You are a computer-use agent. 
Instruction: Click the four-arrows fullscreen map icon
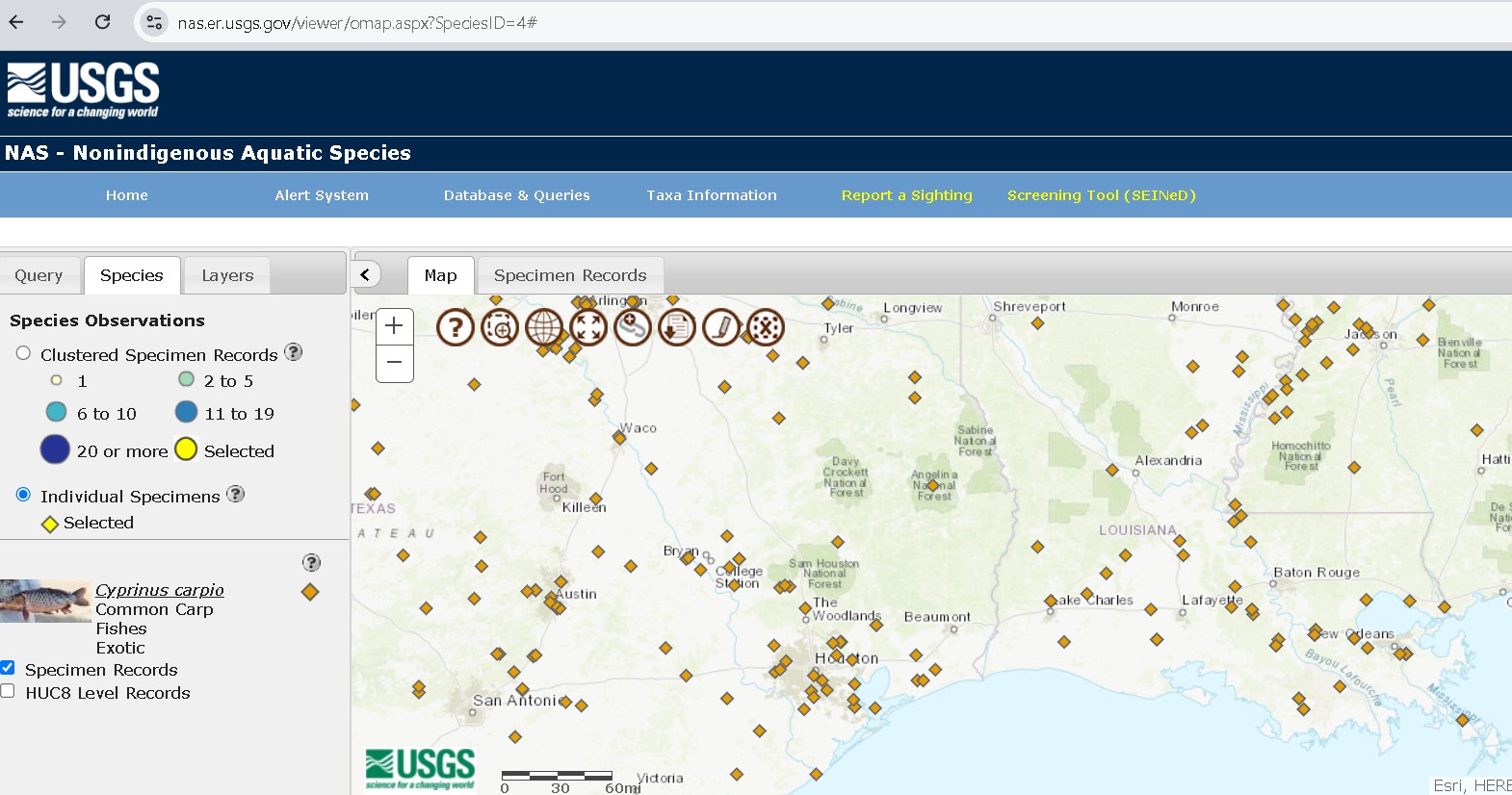click(x=588, y=327)
